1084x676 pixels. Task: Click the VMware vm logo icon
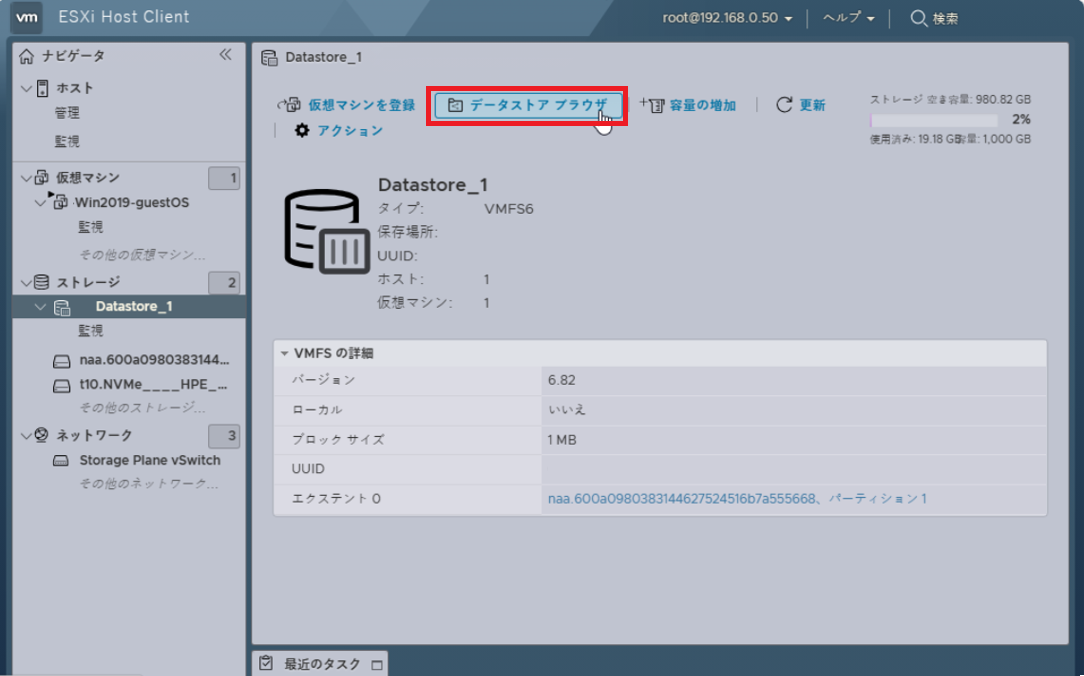click(30, 17)
